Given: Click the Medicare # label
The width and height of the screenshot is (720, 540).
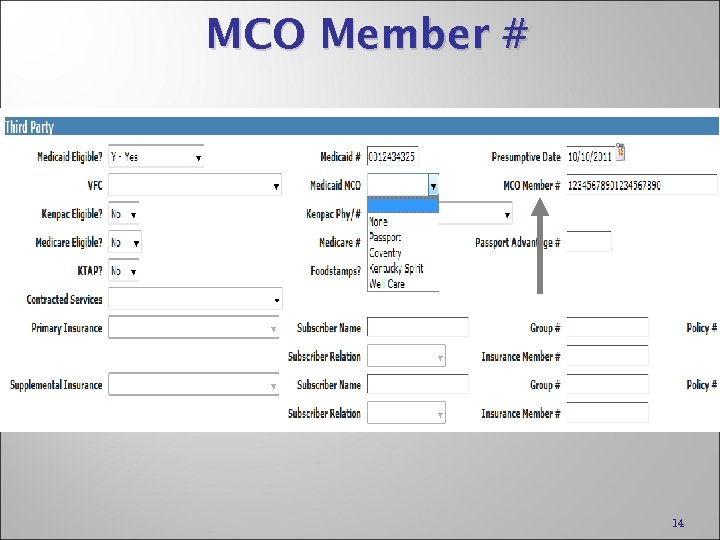Looking at the screenshot, I should click(340, 242).
